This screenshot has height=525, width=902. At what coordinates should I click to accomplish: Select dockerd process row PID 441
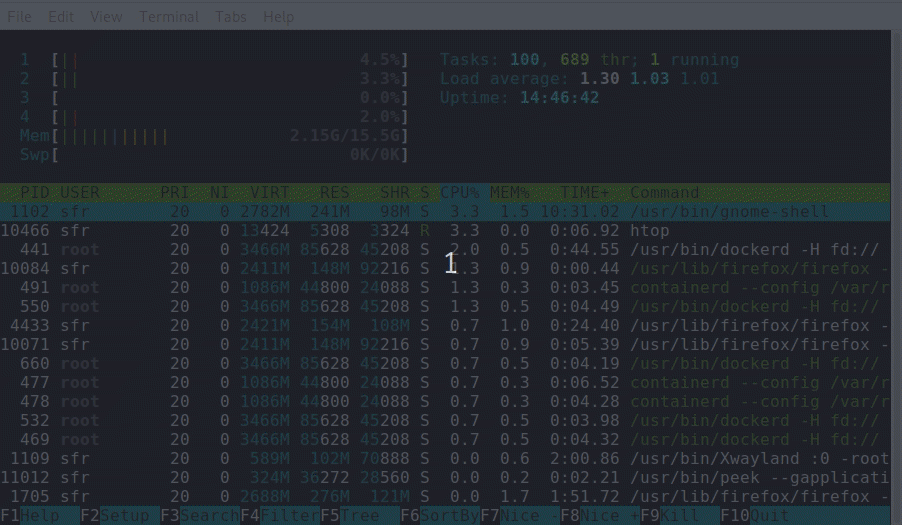tap(445, 250)
